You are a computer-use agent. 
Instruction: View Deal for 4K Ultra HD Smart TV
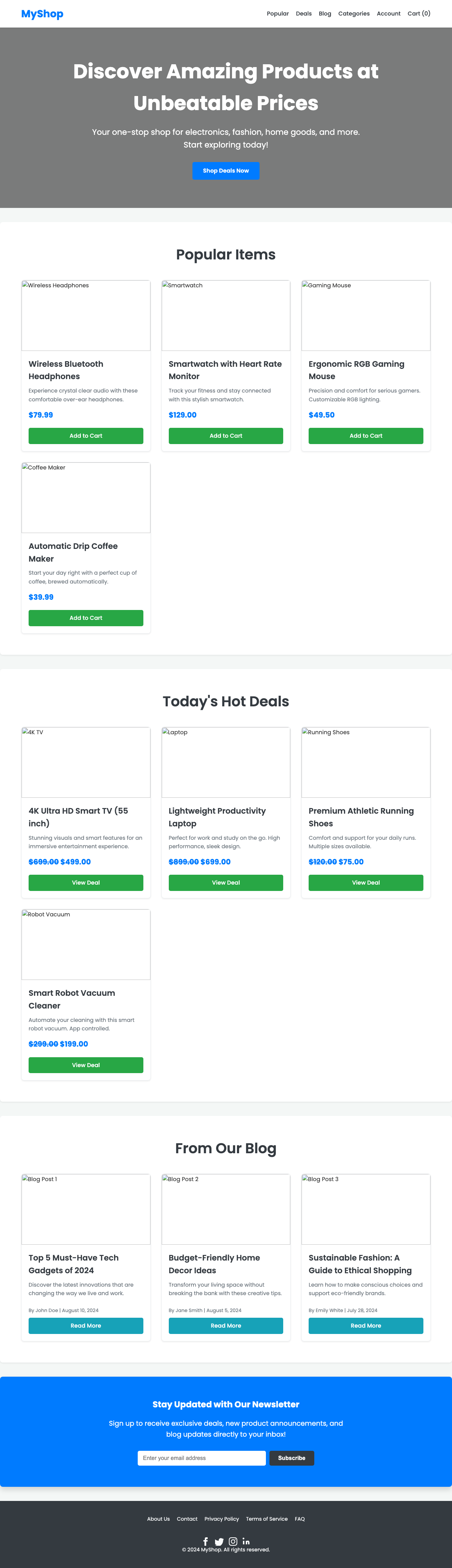tap(85, 882)
